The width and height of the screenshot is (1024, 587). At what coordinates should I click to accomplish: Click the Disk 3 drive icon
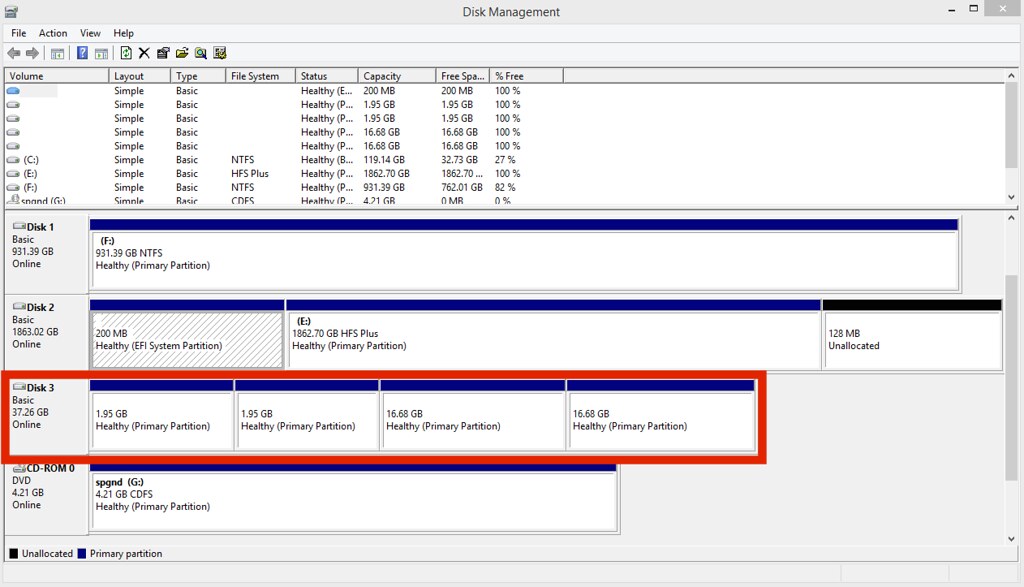tap(19, 387)
